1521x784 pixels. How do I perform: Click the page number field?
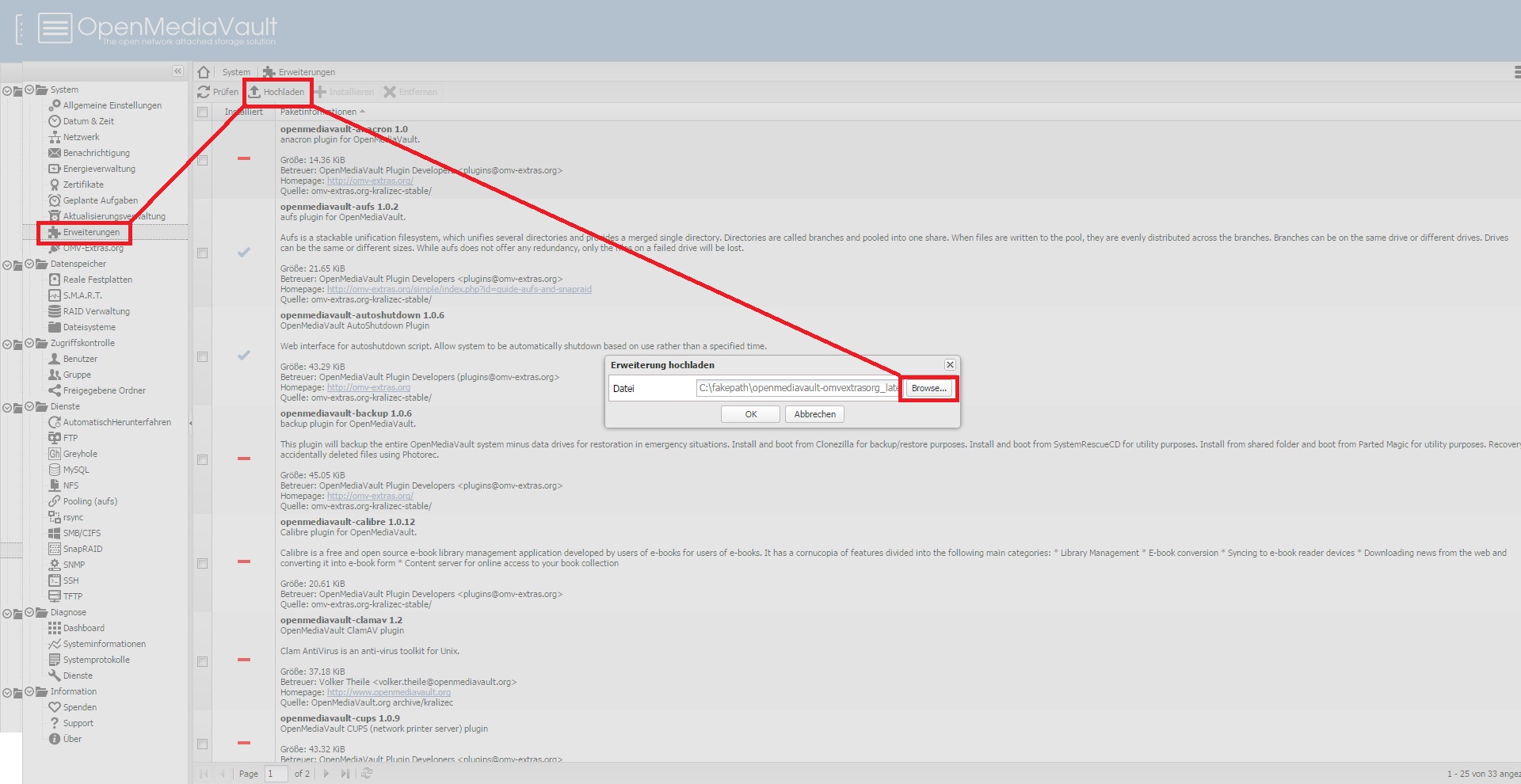click(275, 774)
